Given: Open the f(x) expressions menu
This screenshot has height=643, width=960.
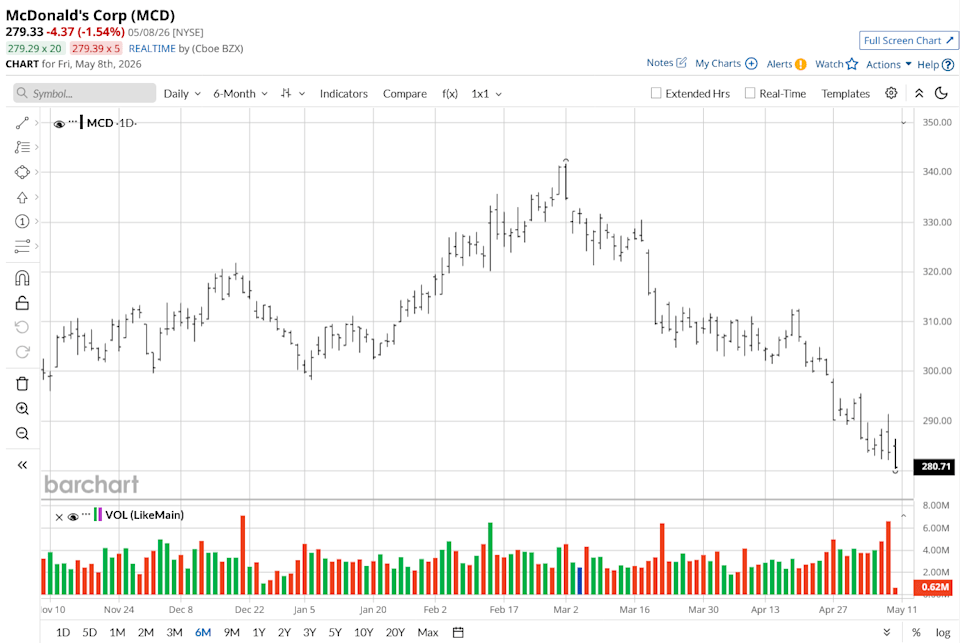Looking at the screenshot, I should (449, 94).
